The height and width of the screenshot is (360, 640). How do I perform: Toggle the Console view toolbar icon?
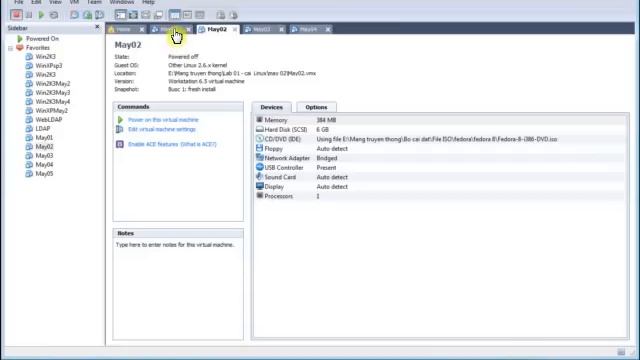[187, 15]
